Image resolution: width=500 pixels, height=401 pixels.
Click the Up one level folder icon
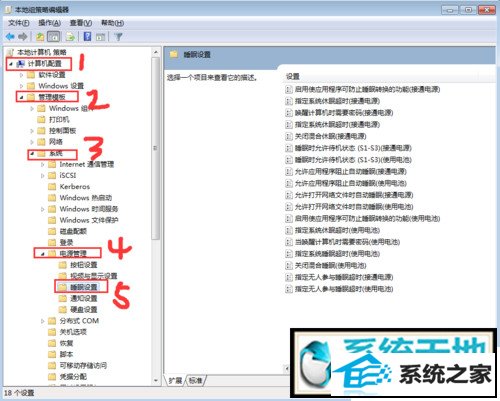click(40, 37)
